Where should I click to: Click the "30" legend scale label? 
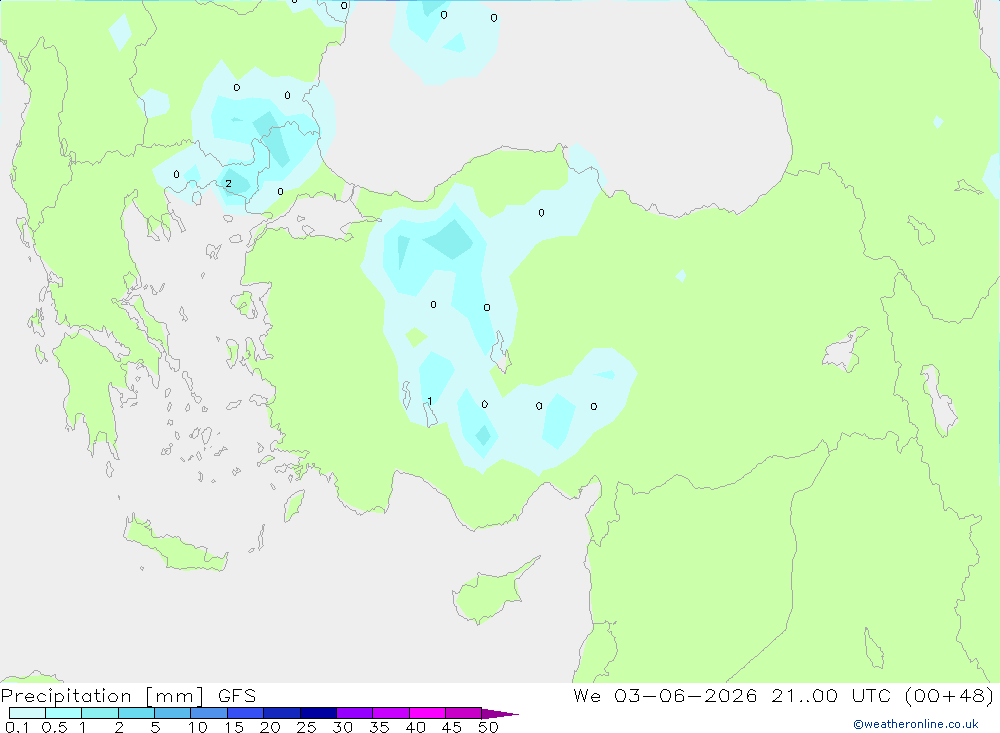click(x=343, y=727)
